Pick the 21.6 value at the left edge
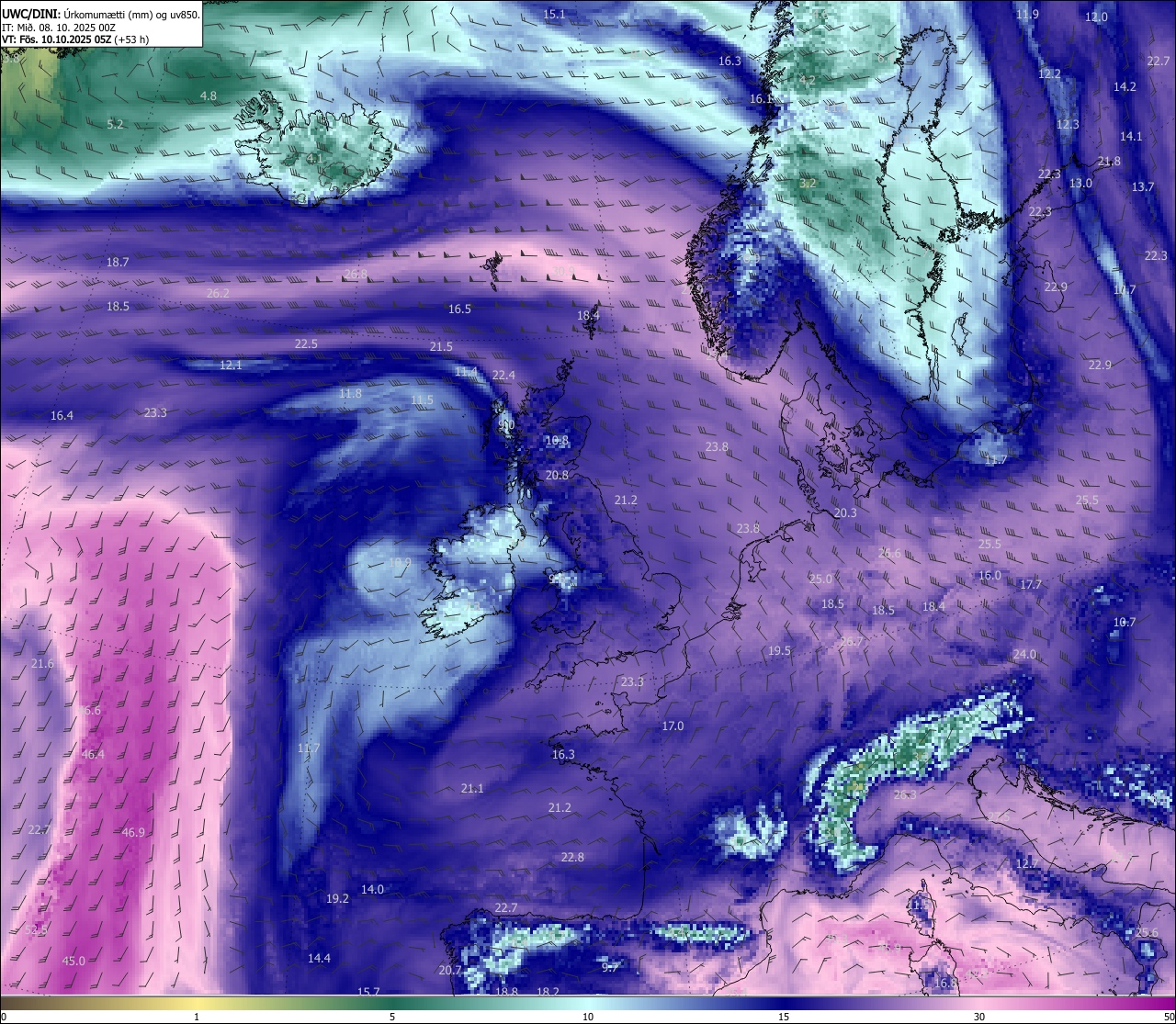The width and height of the screenshot is (1176, 1024). pyautogui.click(x=42, y=663)
